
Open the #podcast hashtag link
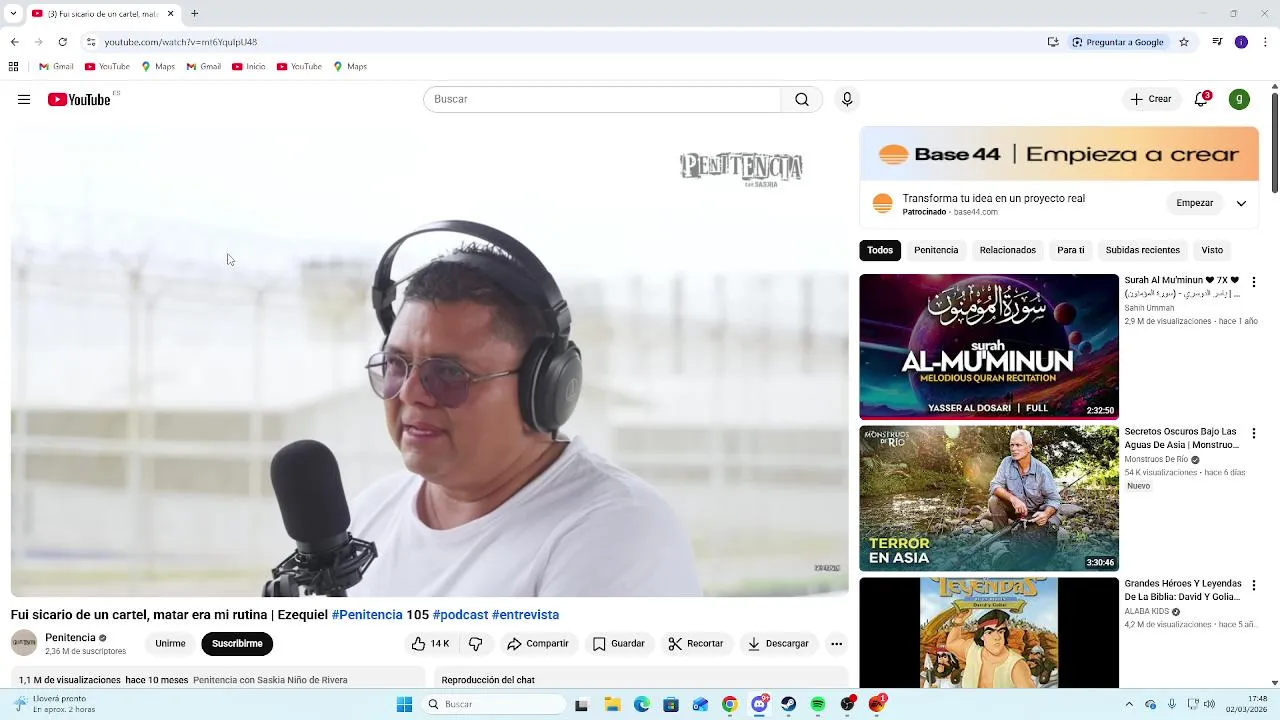click(x=460, y=615)
